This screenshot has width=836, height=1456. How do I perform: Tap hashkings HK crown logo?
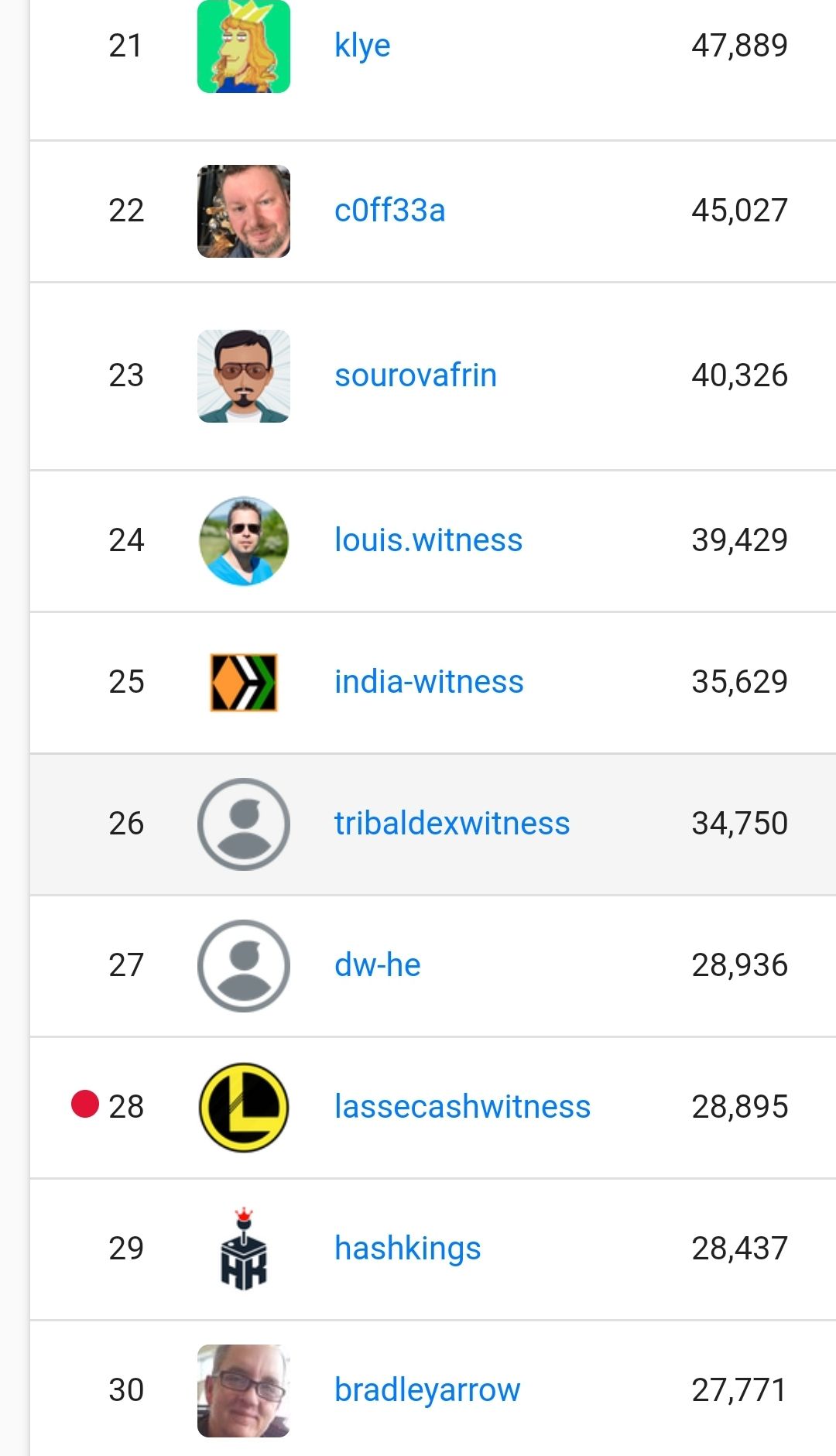click(x=244, y=1249)
